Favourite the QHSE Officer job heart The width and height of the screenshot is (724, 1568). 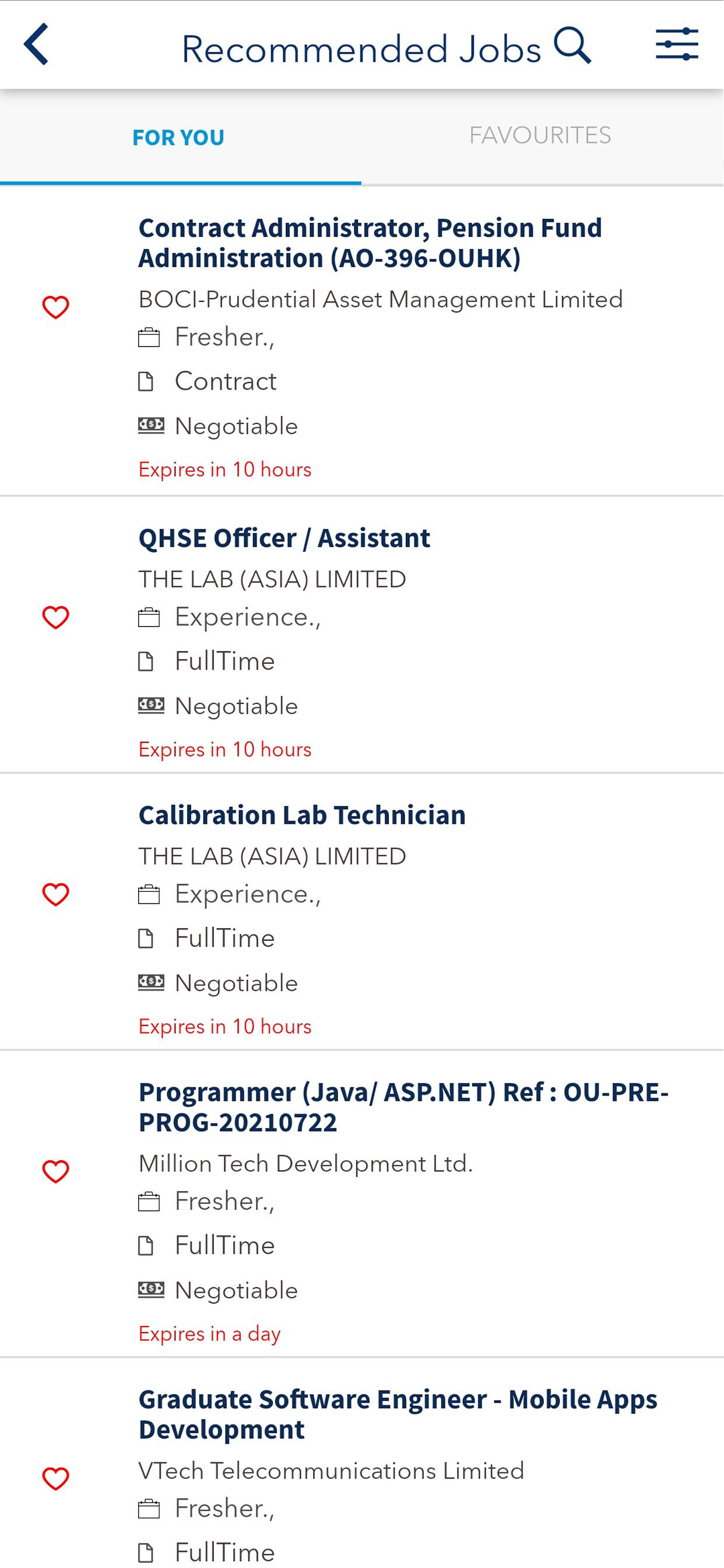pyautogui.click(x=55, y=618)
